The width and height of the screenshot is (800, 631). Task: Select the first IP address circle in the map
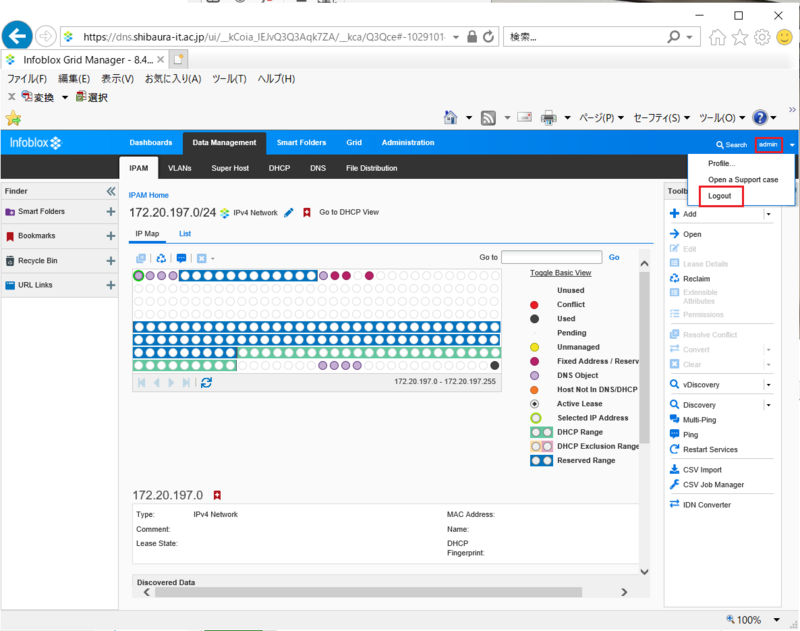pos(138,275)
